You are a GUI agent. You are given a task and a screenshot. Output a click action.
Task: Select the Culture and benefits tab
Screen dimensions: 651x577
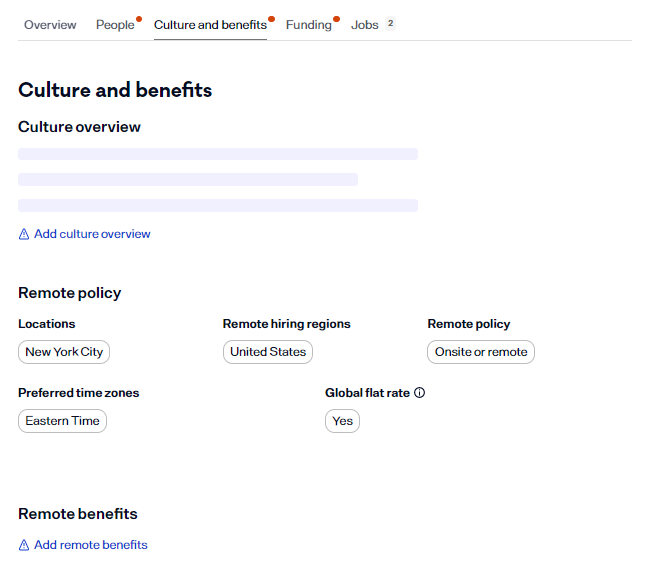click(x=210, y=25)
